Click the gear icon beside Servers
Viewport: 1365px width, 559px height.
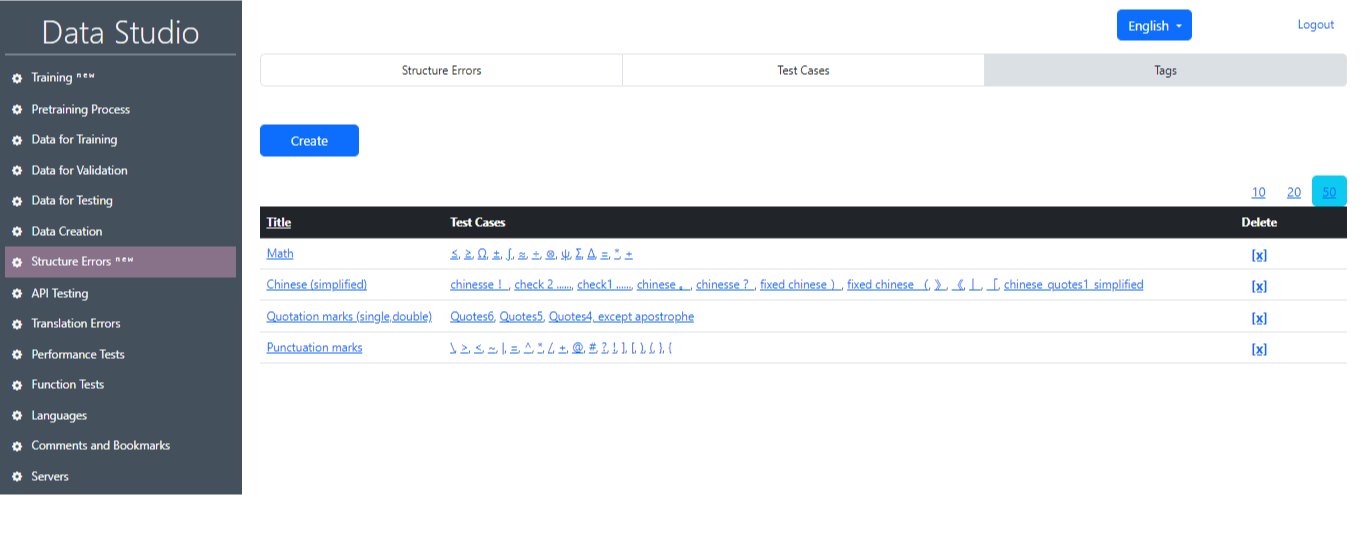(x=17, y=477)
